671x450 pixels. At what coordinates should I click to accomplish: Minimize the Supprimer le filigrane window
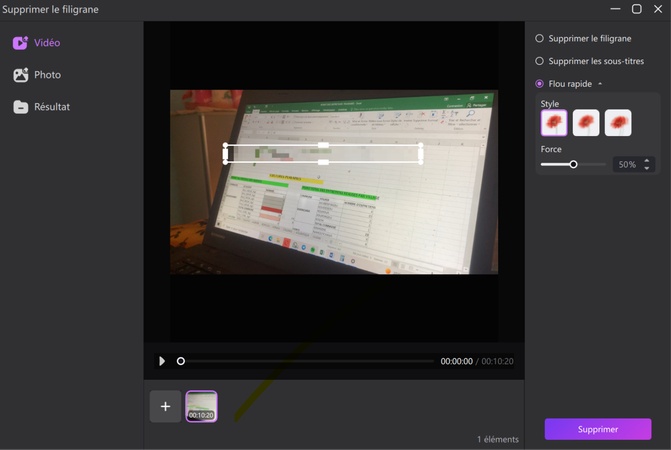point(615,9)
